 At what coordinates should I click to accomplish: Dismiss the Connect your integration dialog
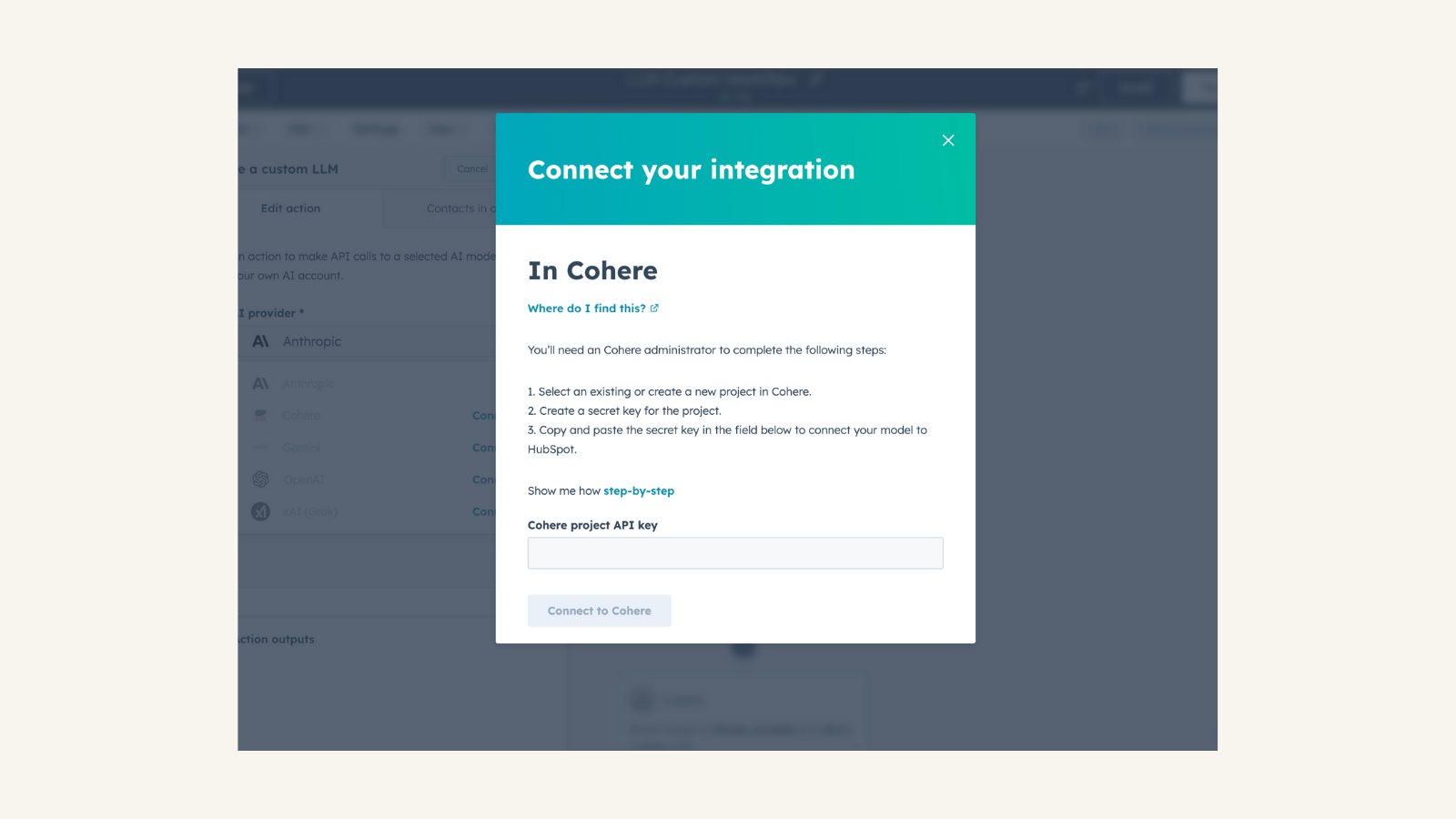tap(947, 140)
